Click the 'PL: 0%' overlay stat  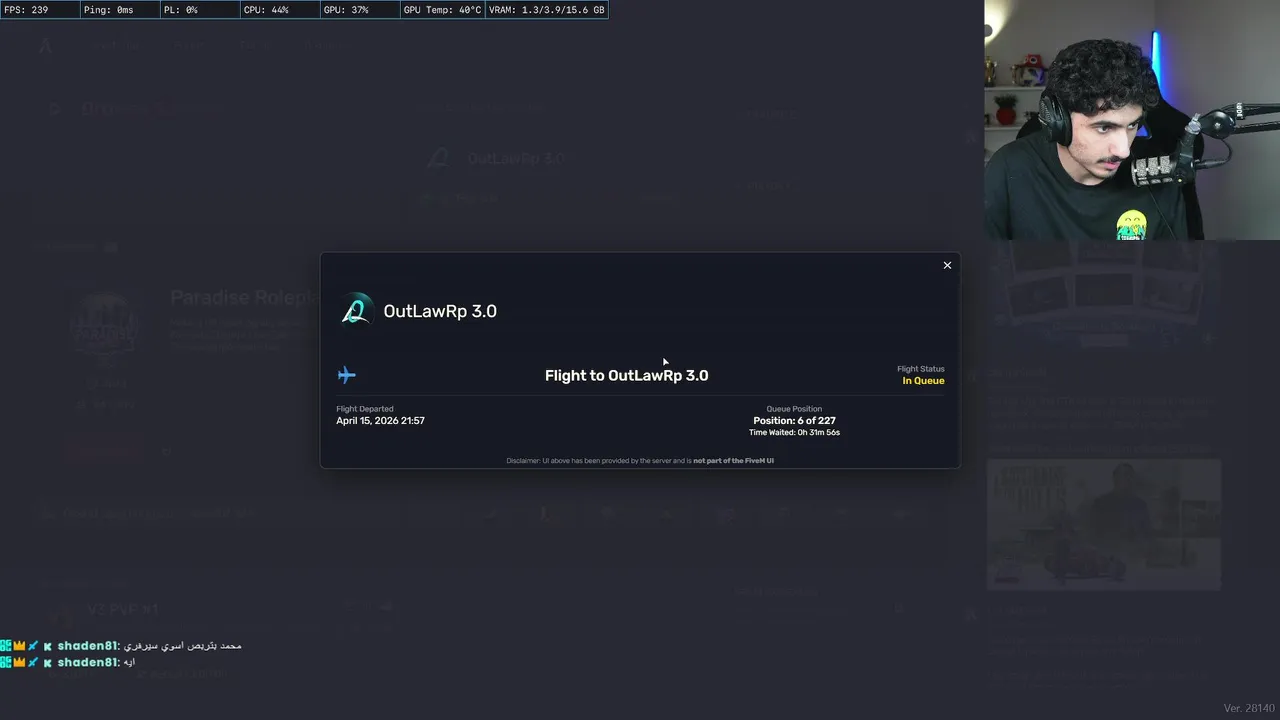tap(199, 10)
